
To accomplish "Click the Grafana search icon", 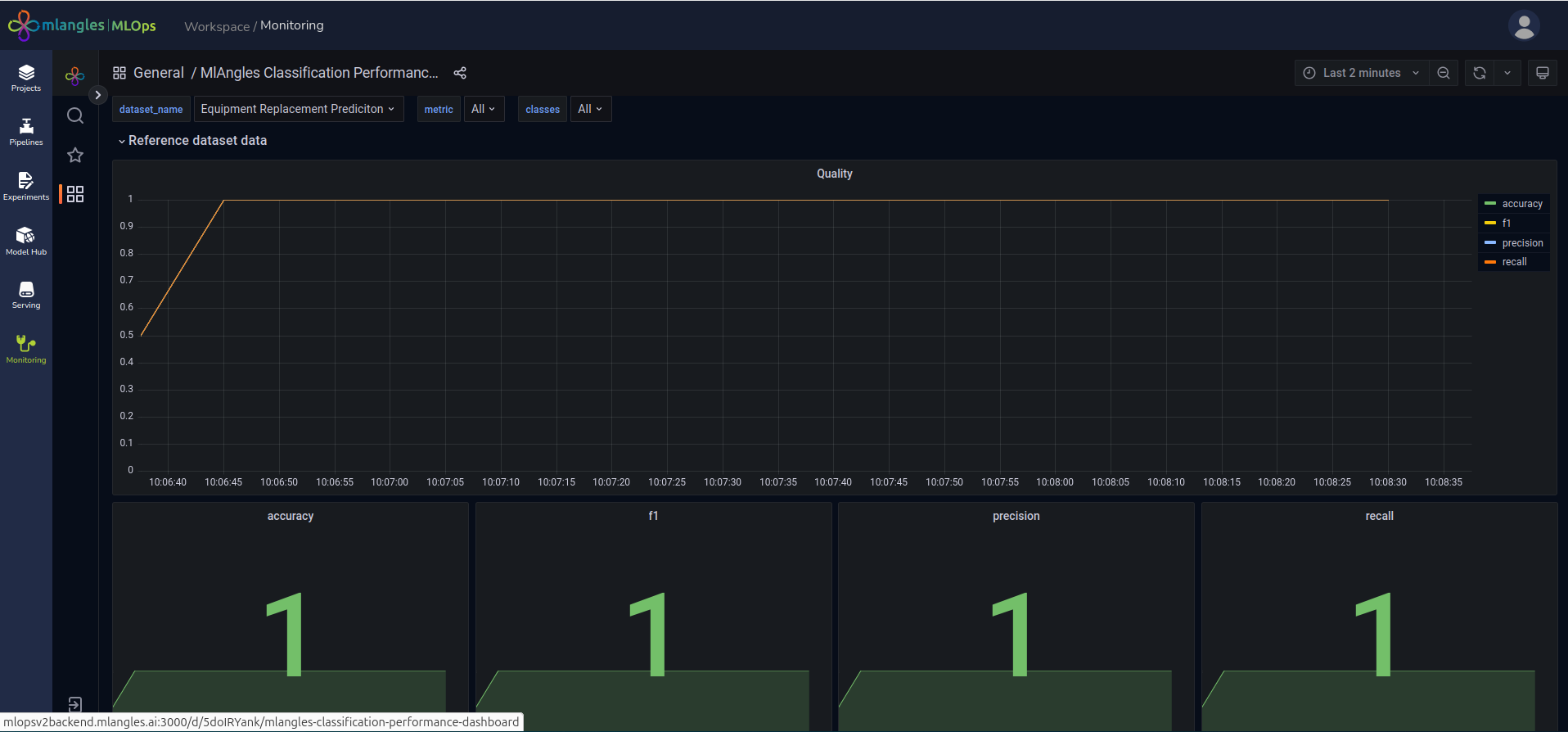I will pyautogui.click(x=75, y=115).
